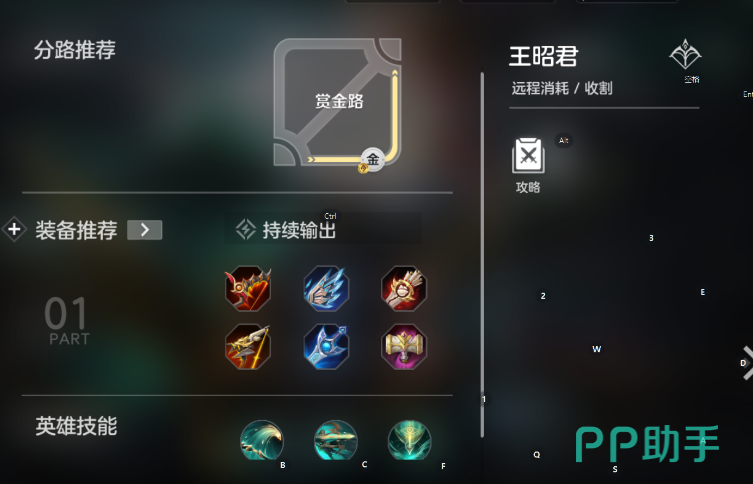
Task: View the second hero skill icon
Action: tap(336, 440)
